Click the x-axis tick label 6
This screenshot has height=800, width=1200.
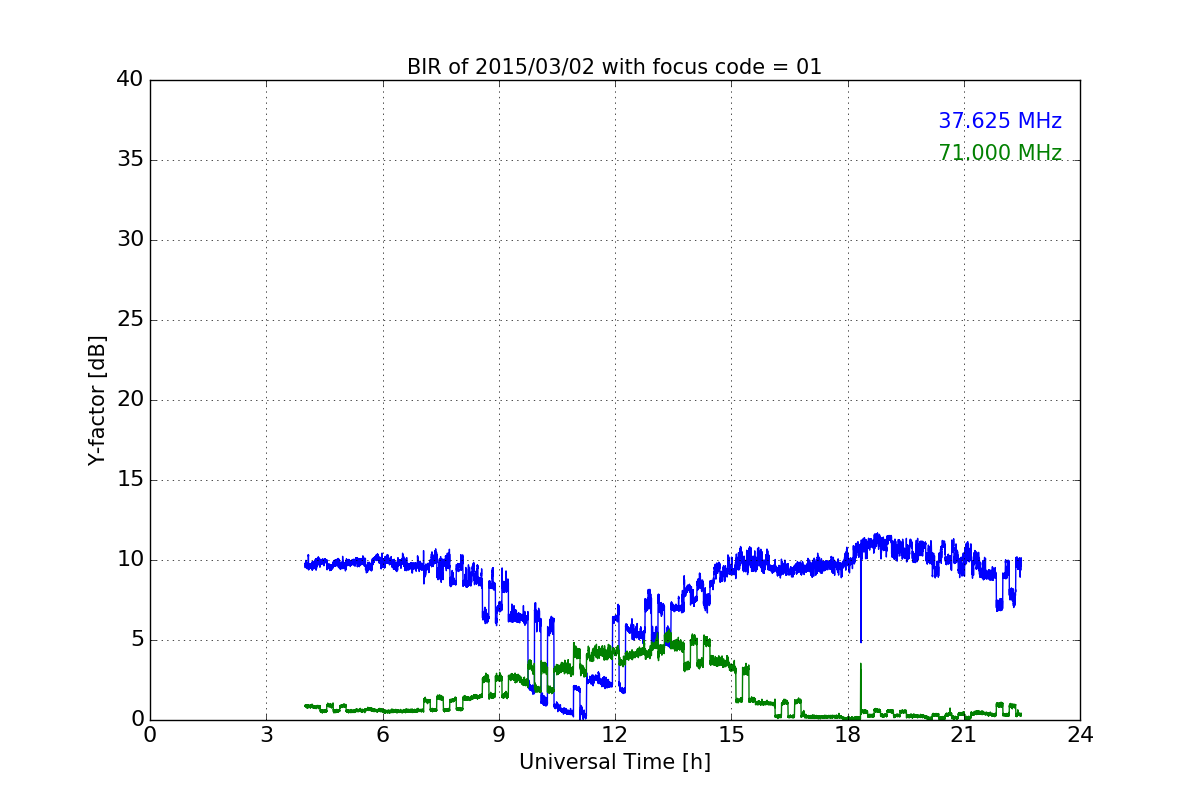click(382, 735)
